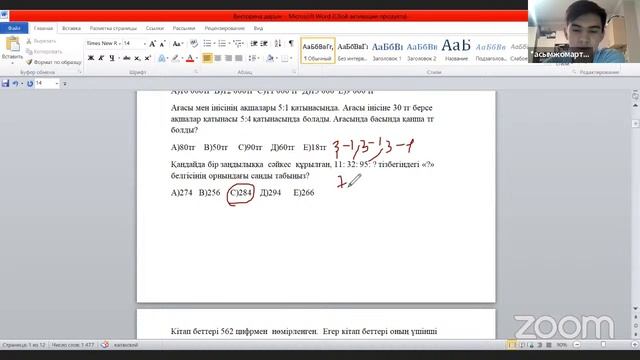The height and width of the screenshot is (360, 640).
Task: Switch to the Рецензирование (Review) tab
Action: [x=224, y=28]
